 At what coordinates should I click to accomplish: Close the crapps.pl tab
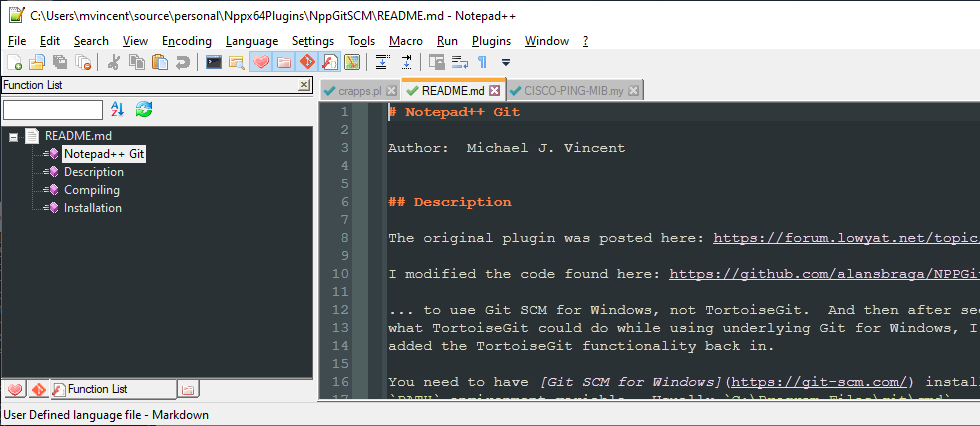[x=391, y=91]
